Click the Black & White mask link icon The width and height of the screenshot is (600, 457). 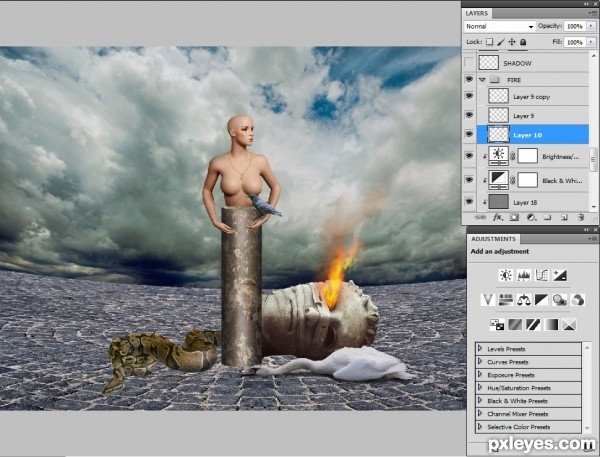513,180
